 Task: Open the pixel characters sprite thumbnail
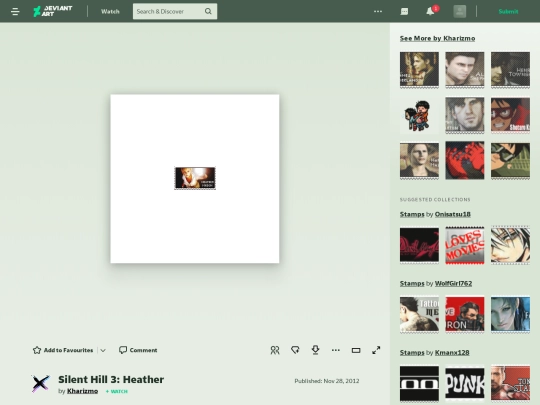pyautogui.click(x=419, y=115)
